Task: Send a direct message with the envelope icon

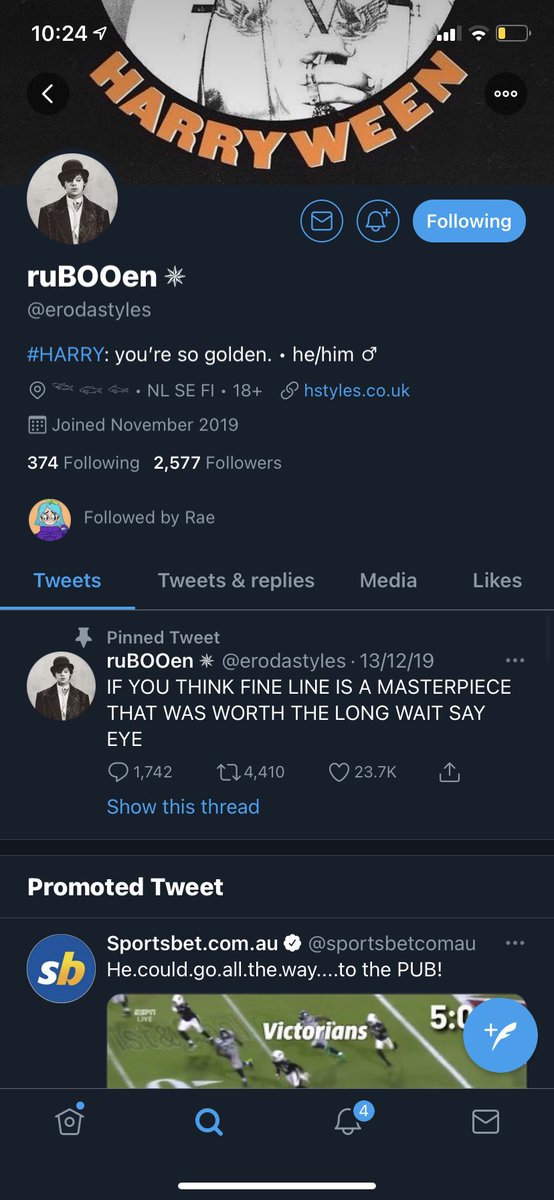Action: [x=321, y=222]
